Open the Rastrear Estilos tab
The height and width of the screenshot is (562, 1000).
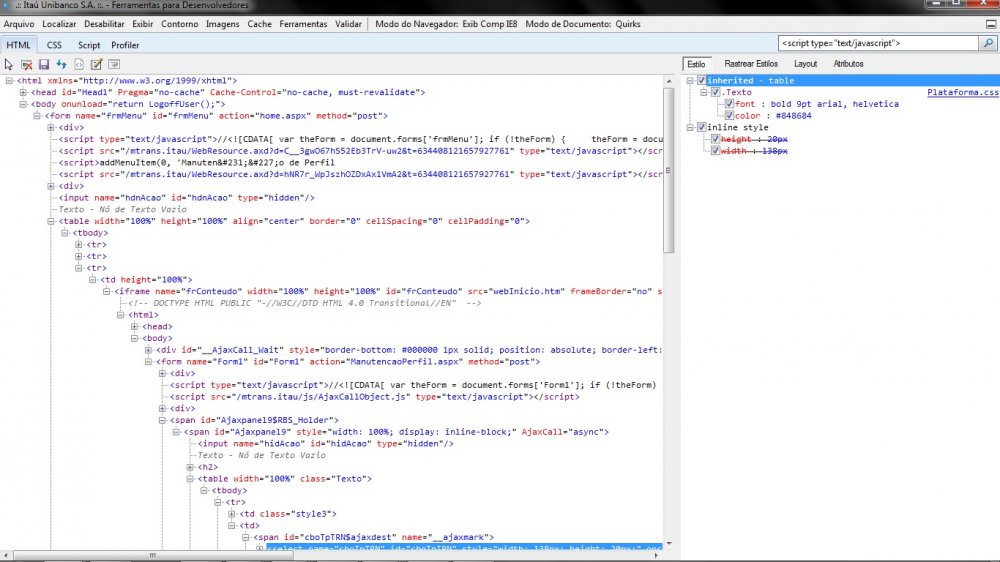[x=751, y=64]
